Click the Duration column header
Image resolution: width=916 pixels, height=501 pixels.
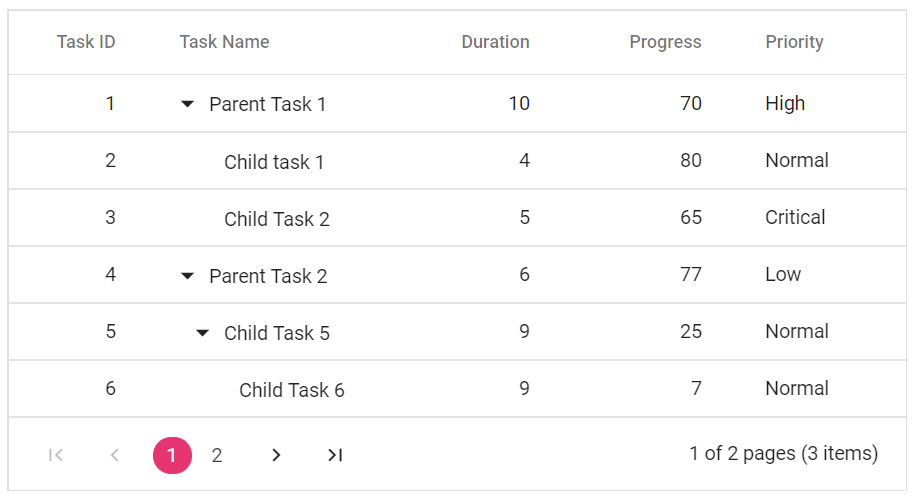point(495,42)
